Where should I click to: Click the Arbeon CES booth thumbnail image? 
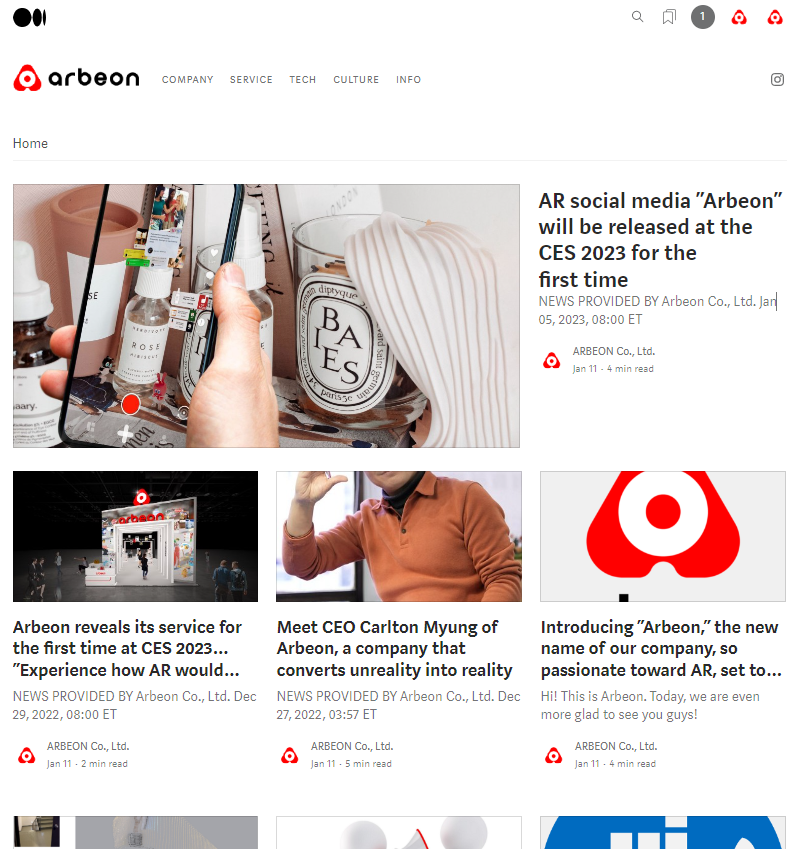[x=135, y=536]
